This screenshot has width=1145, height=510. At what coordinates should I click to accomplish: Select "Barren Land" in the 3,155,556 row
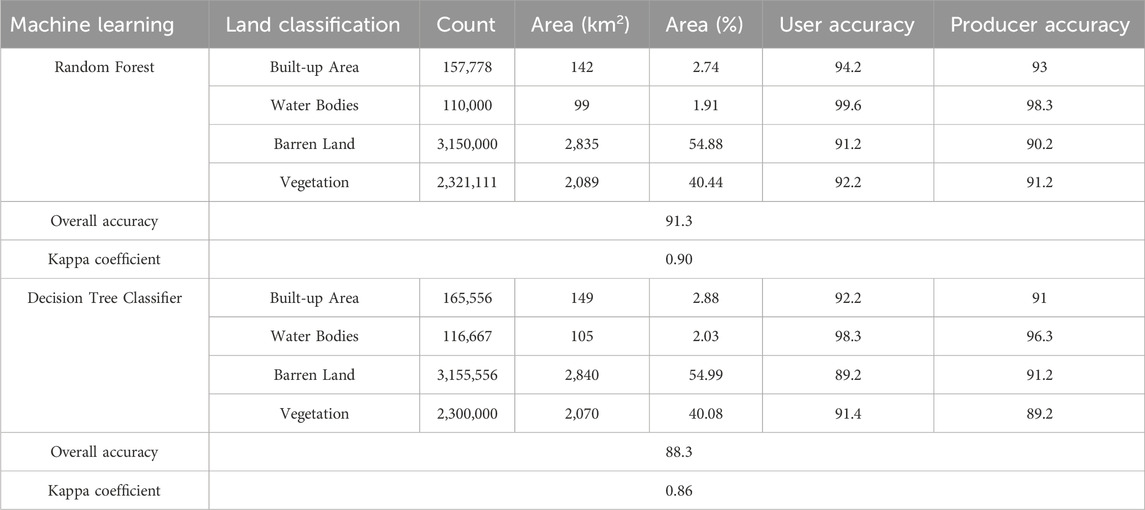tap(314, 375)
